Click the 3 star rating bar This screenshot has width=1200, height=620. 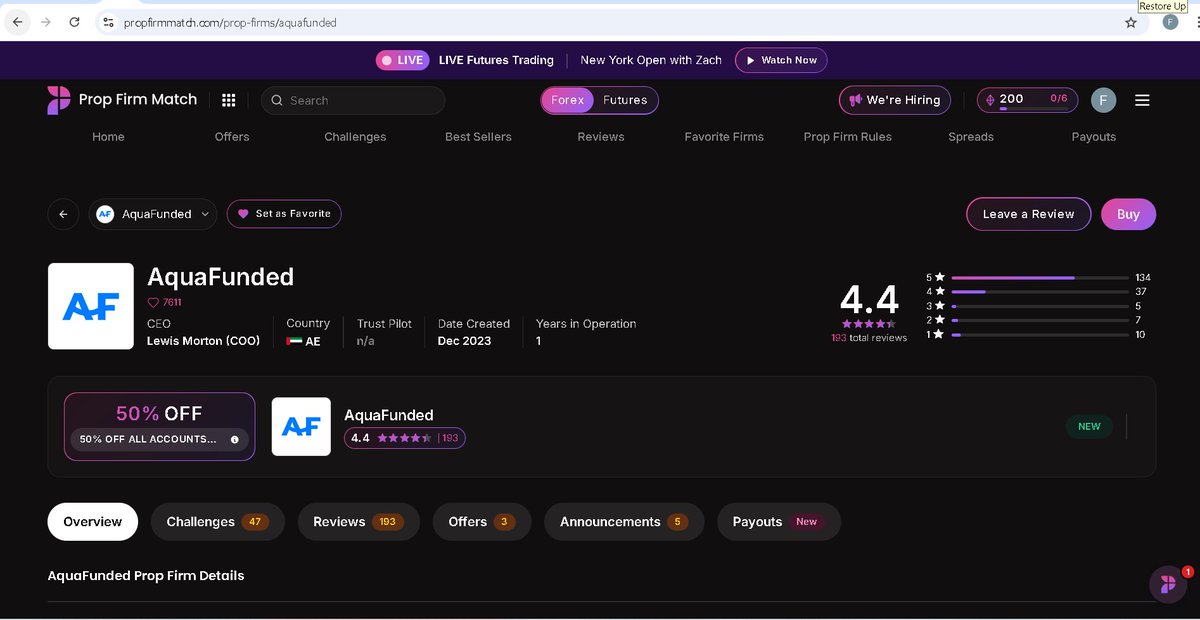tap(1039, 306)
